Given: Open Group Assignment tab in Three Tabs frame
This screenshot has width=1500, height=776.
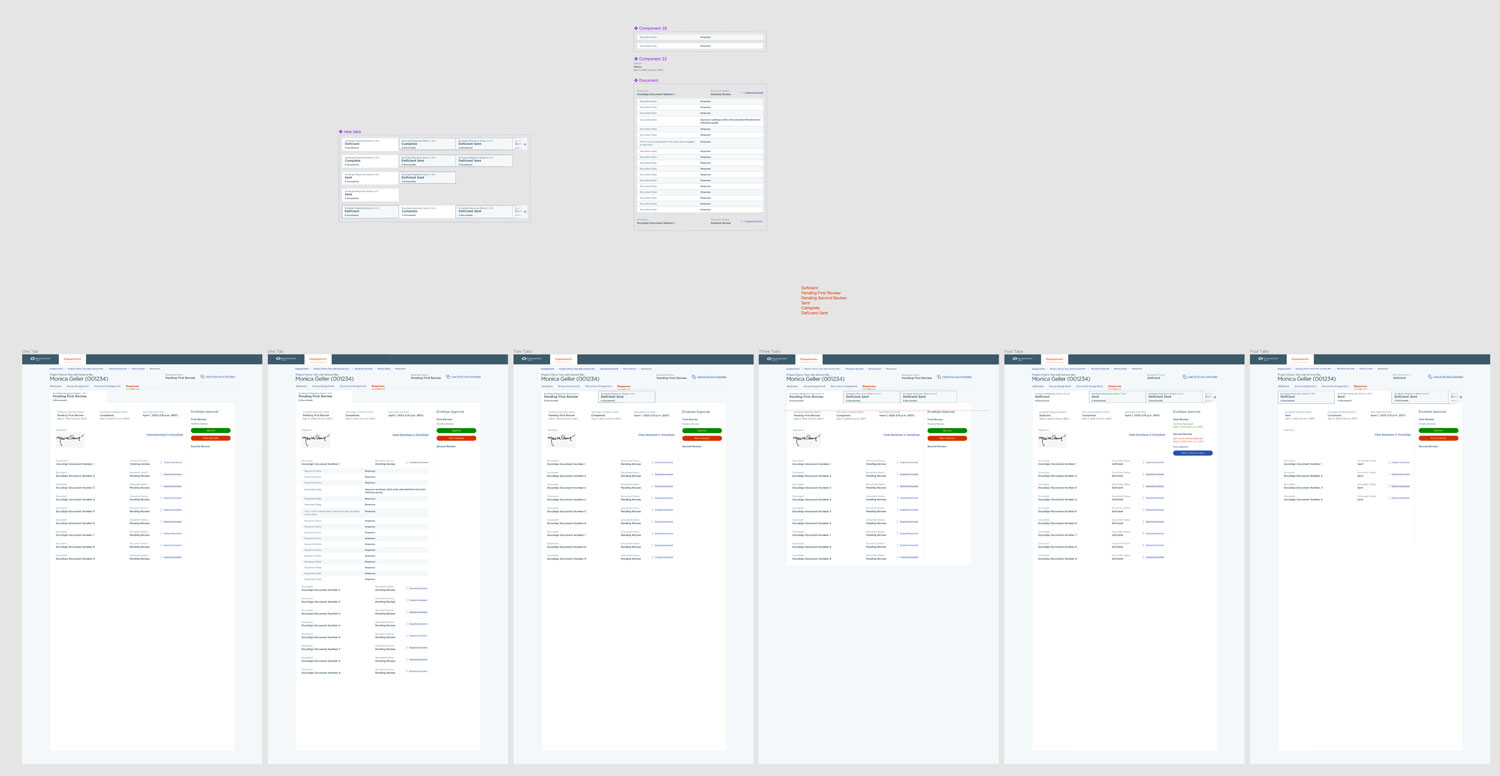Looking at the screenshot, I should [x=815, y=386].
